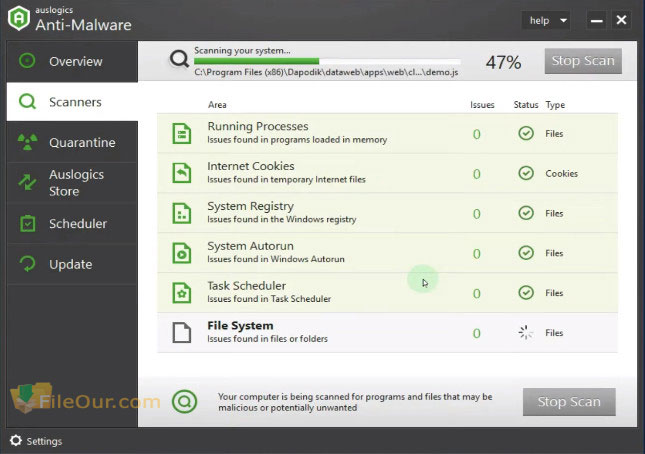Open the help dropdown menu
Viewport: 645px width, 454px height.
click(x=546, y=21)
